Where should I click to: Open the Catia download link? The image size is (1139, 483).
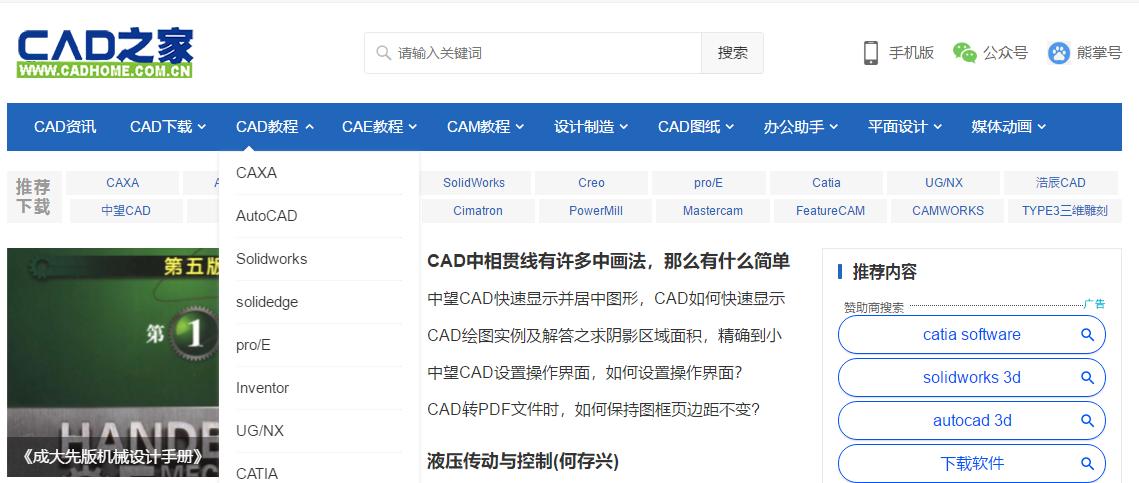[x=826, y=183]
